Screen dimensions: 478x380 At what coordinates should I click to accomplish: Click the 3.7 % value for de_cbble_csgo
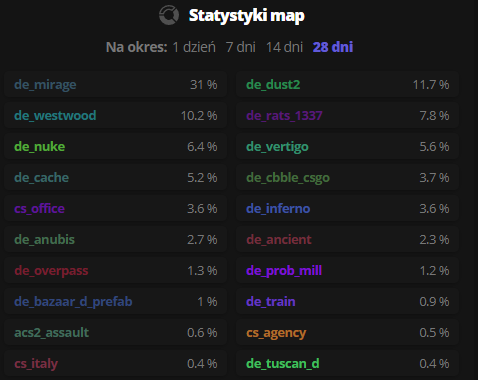pyautogui.click(x=434, y=178)
